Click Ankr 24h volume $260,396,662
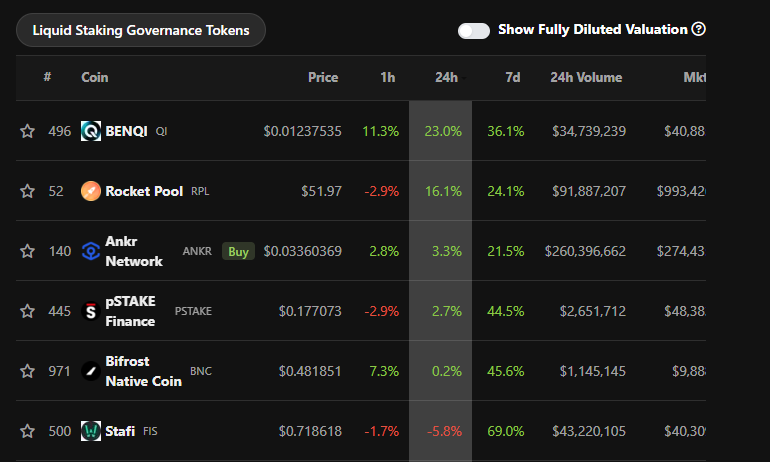The height and width of the screenshot is (462, 770). [585, 251]
